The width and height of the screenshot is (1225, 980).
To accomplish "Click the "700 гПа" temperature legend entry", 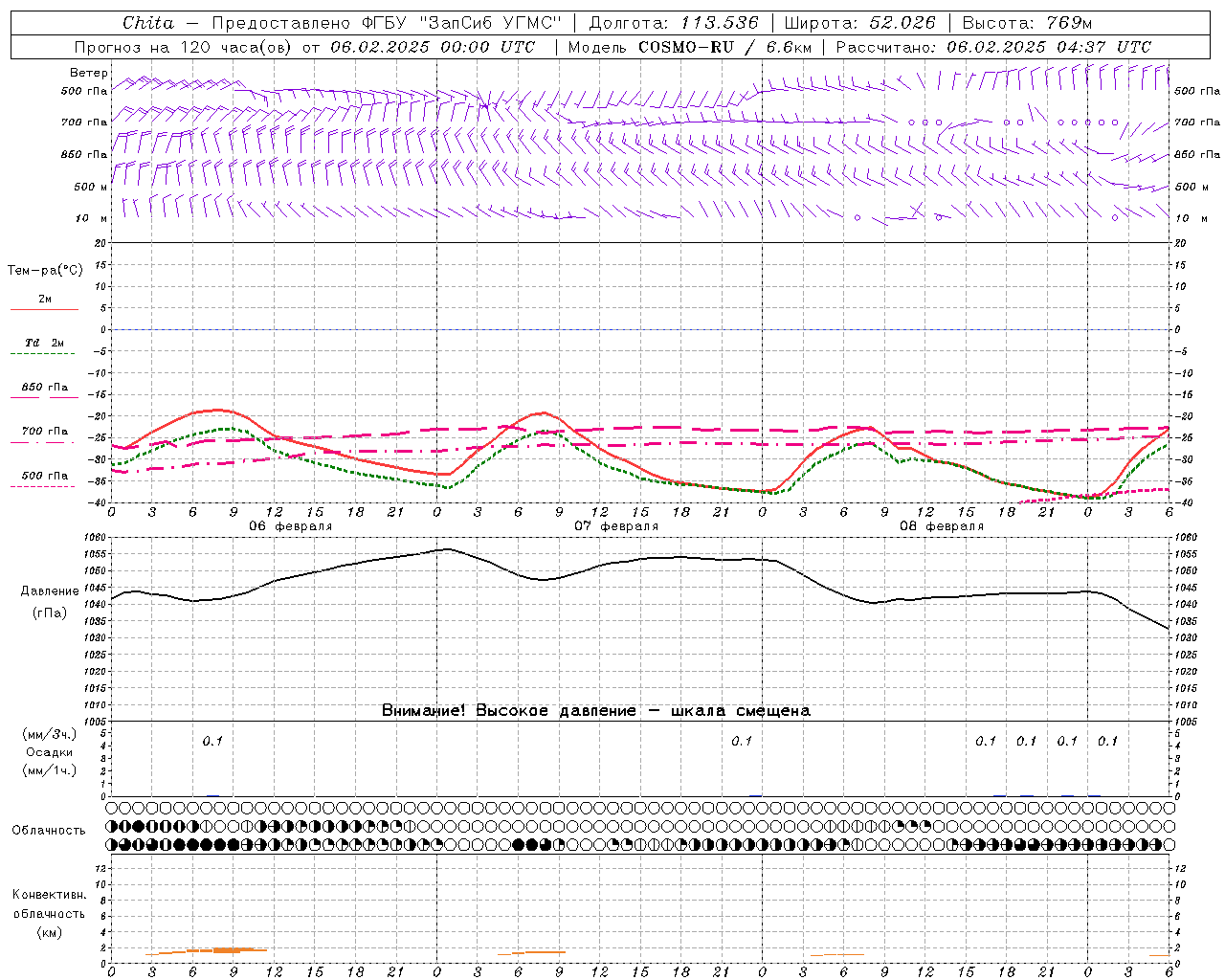I will tap(45, 432).
